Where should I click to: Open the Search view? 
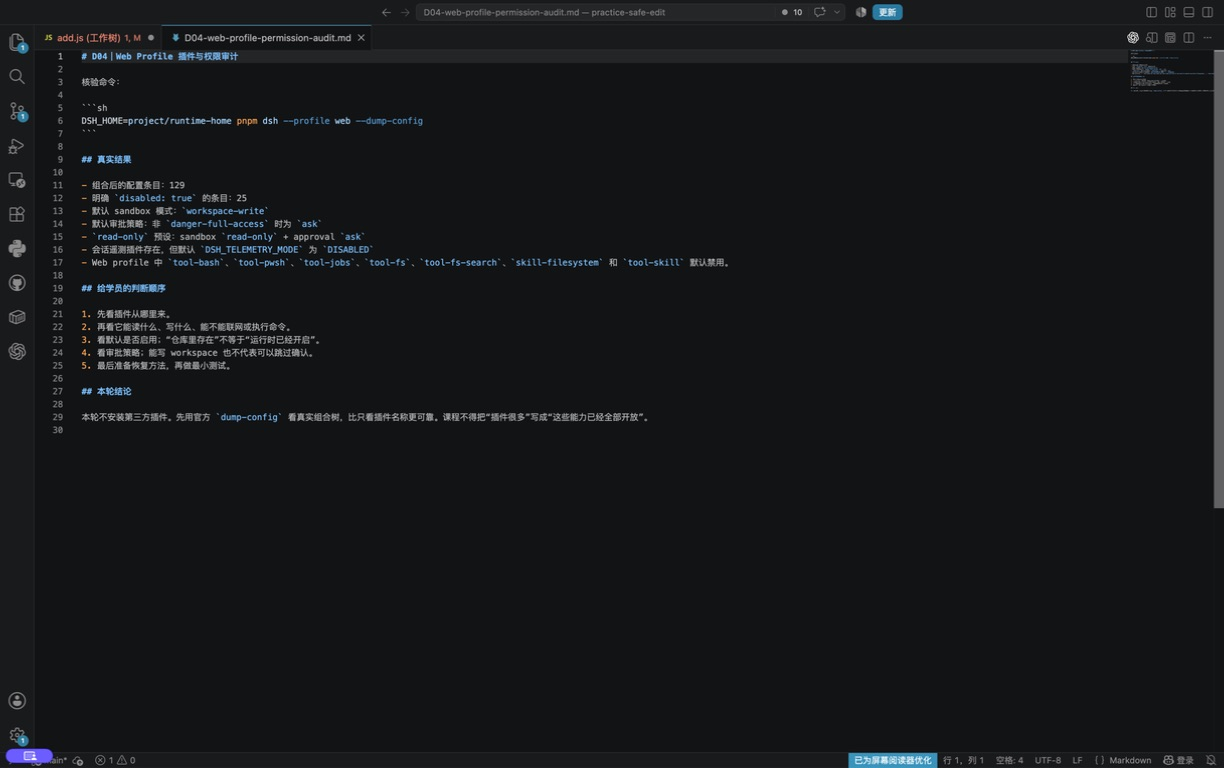click(x=17, y=76)
